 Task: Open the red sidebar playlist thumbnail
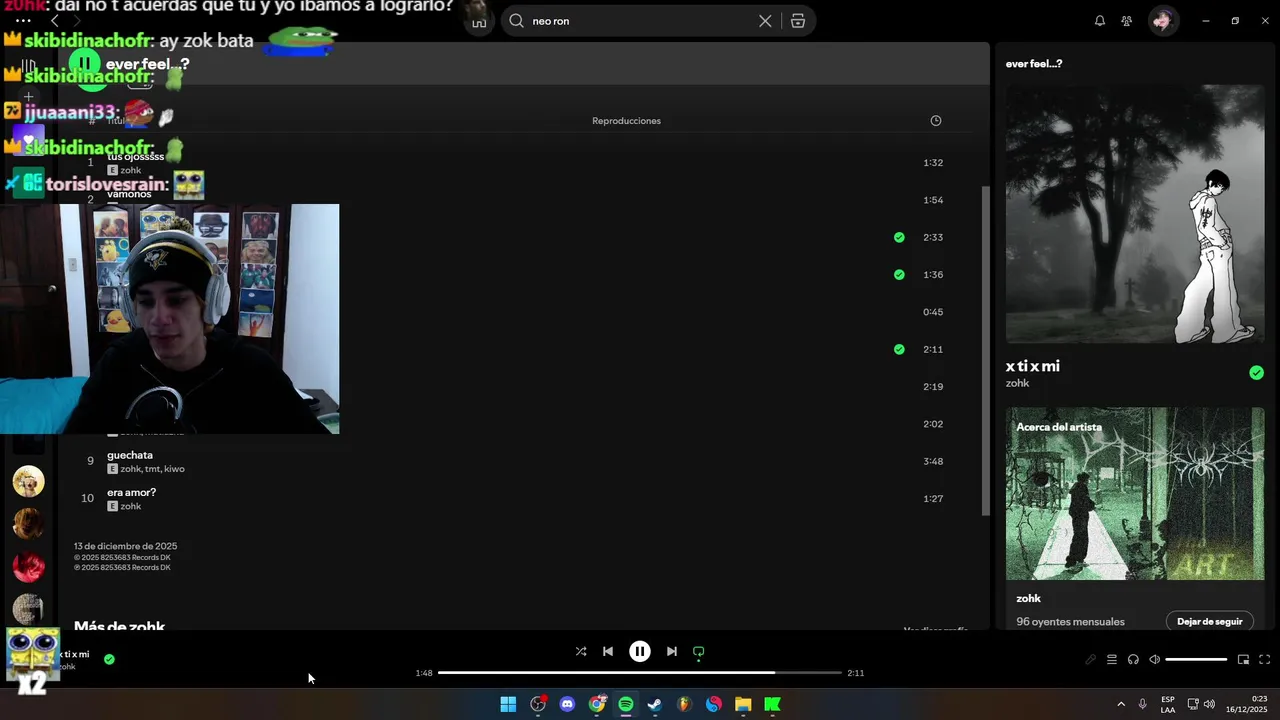[x=28, y=566]
